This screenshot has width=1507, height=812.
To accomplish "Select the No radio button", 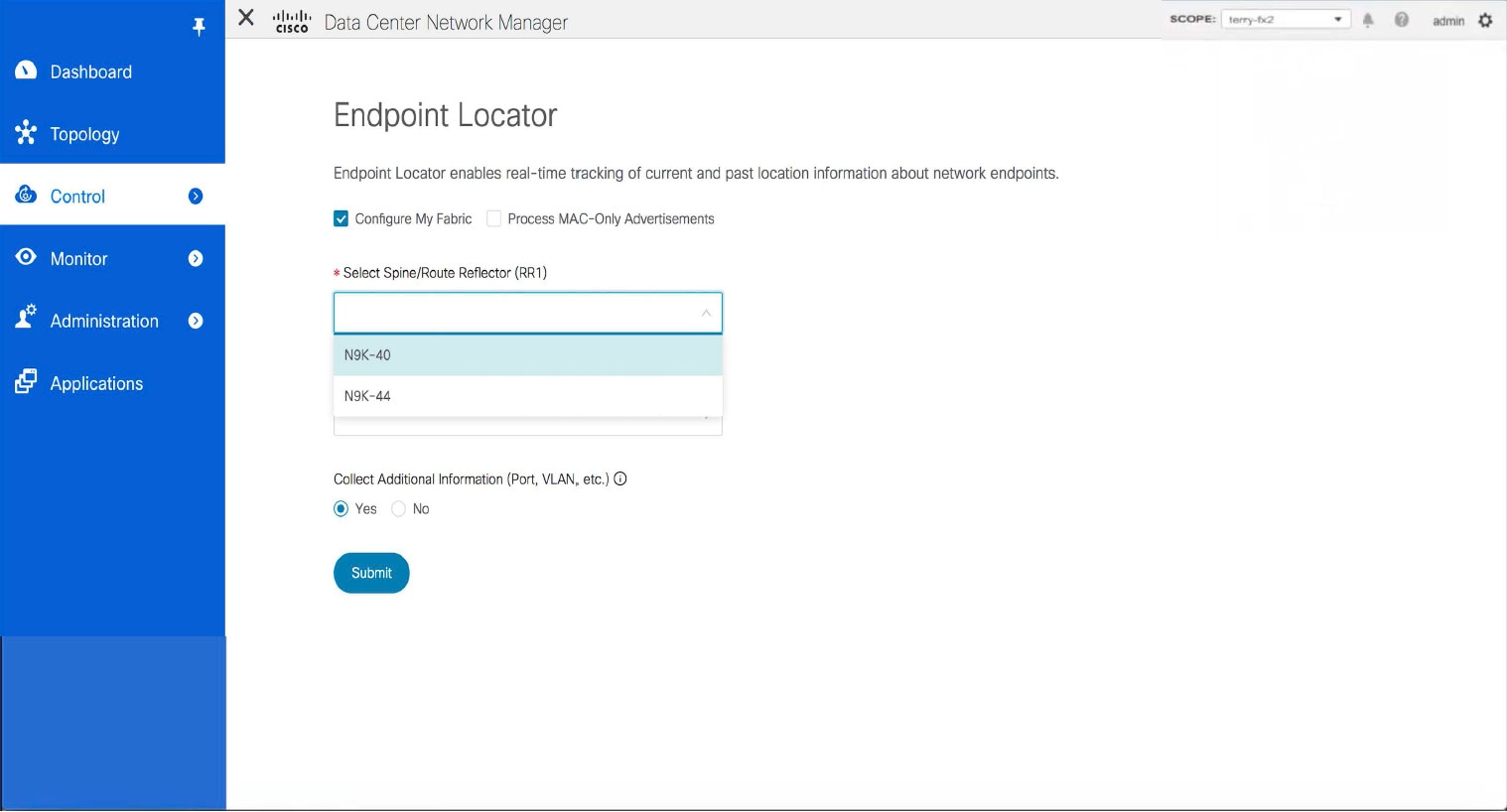I will click(399, 508).
